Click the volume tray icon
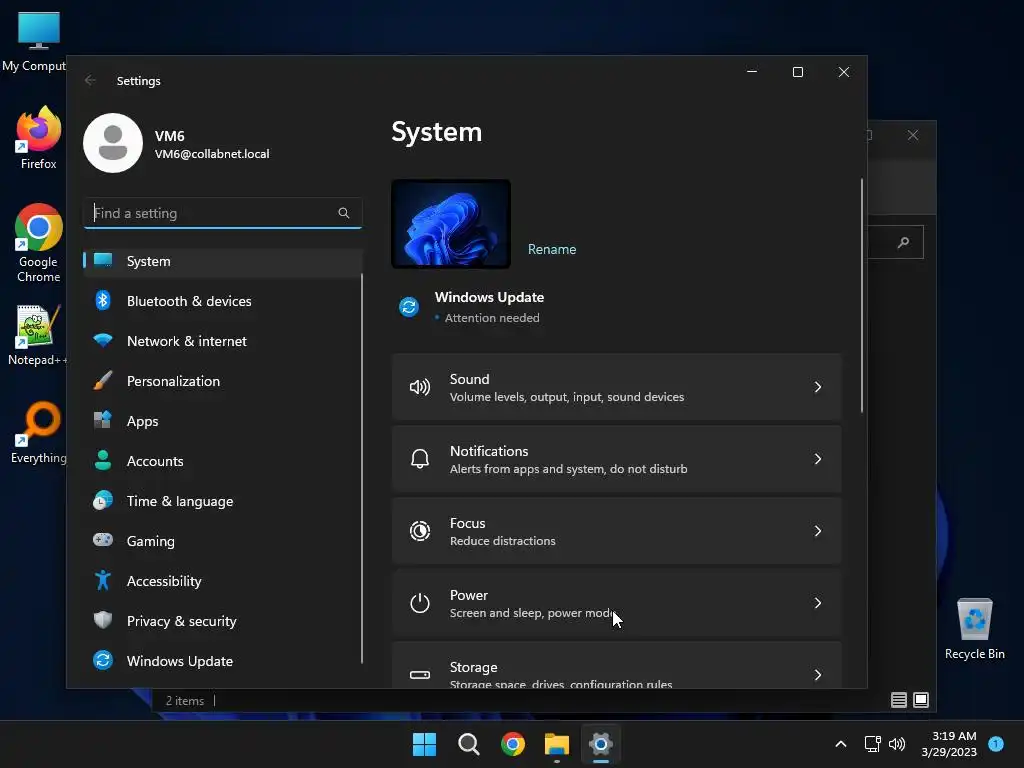This screenshot has height=768, width=1024. (897, 744)
